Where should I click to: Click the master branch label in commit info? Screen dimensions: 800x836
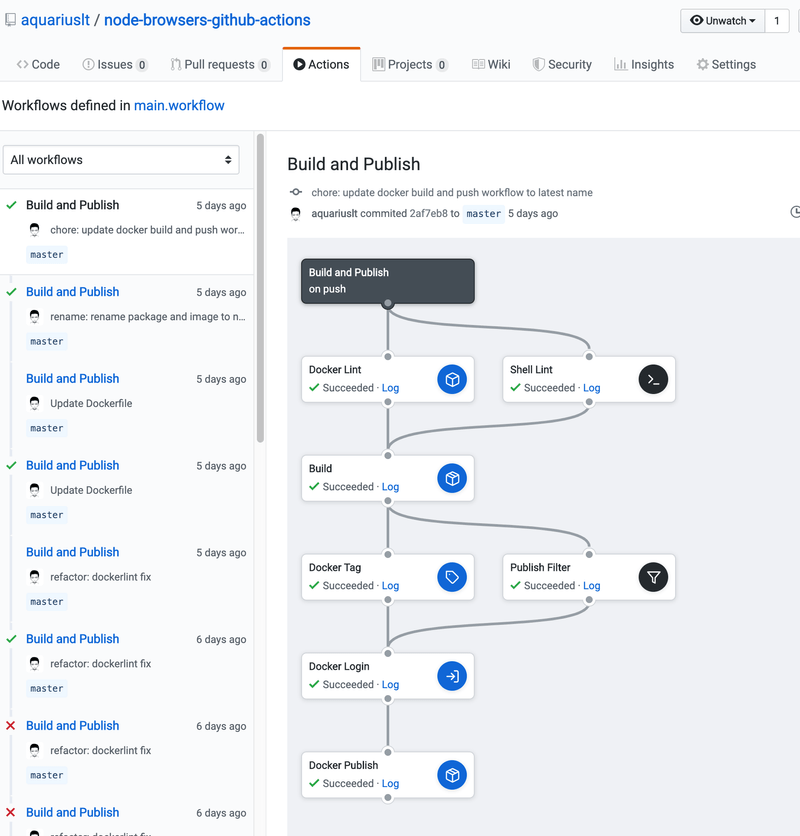point(484,214)
